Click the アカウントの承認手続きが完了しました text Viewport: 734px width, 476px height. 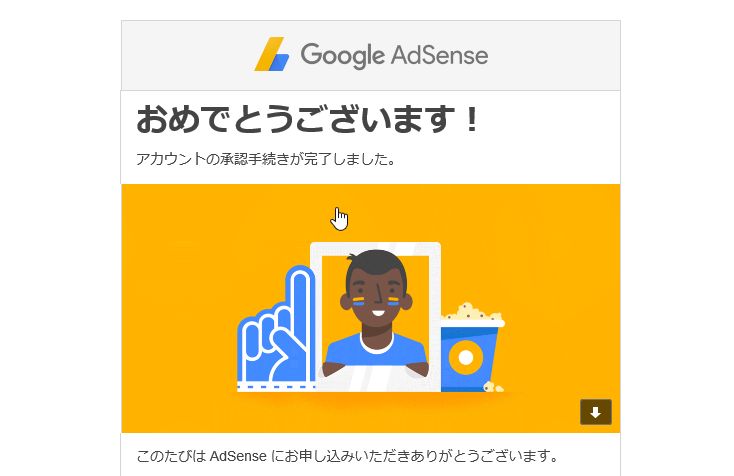pos(265,159)
